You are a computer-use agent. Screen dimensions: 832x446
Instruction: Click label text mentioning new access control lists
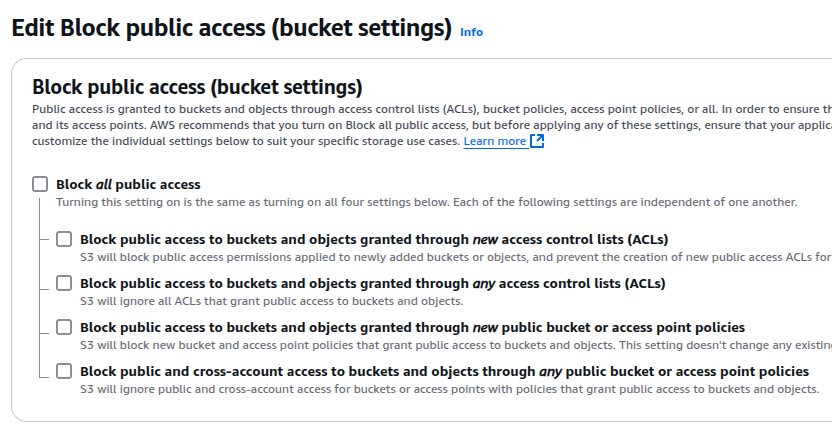click(374, 240)
